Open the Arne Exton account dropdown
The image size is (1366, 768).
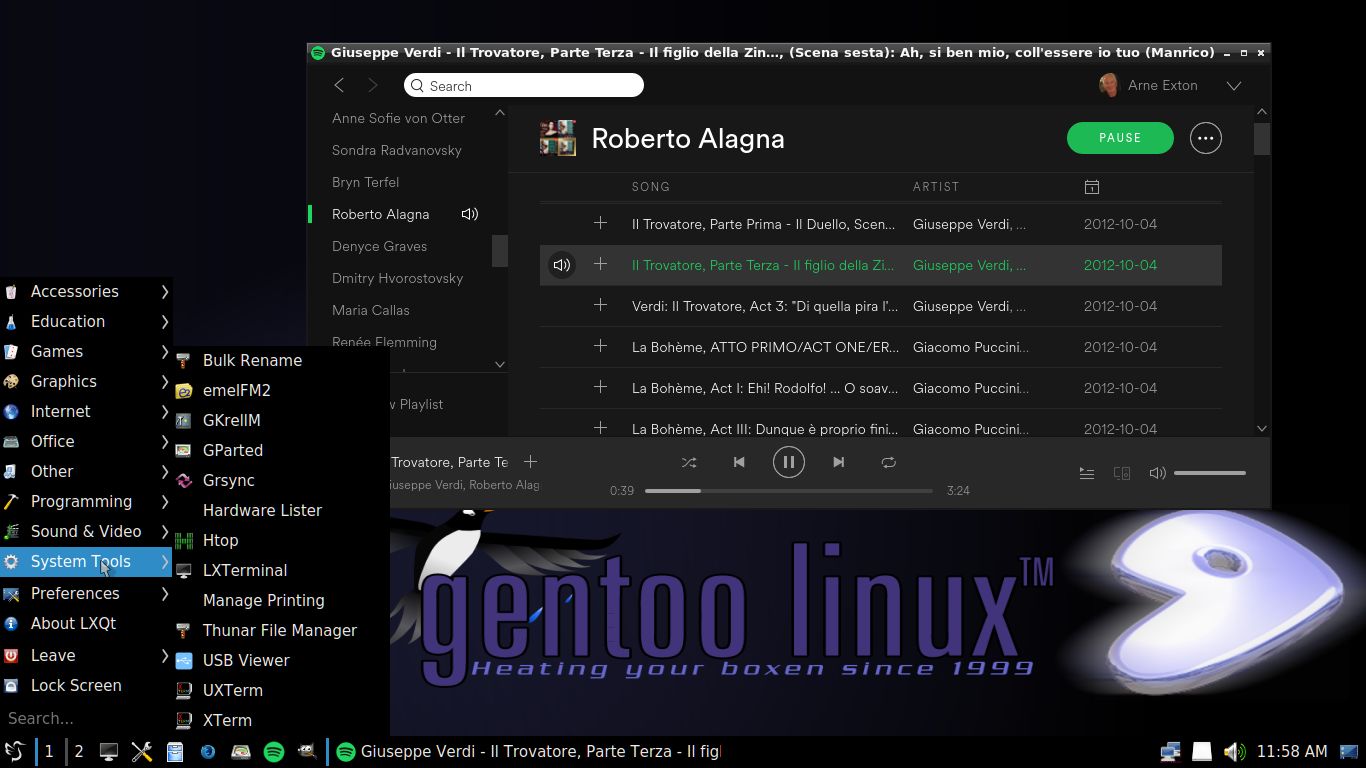[1233, 86]
